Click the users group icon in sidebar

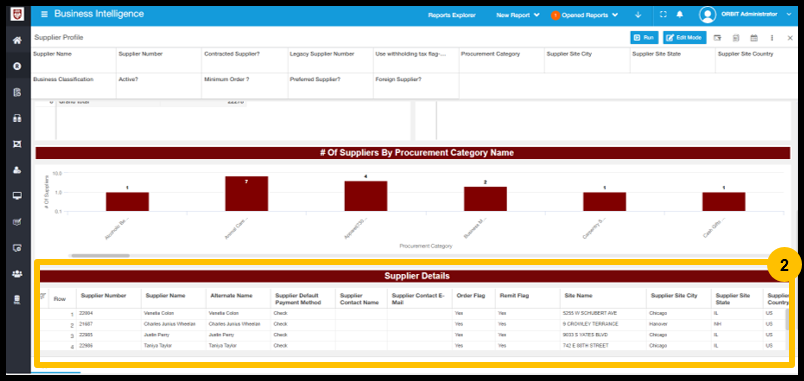point(17,274)
